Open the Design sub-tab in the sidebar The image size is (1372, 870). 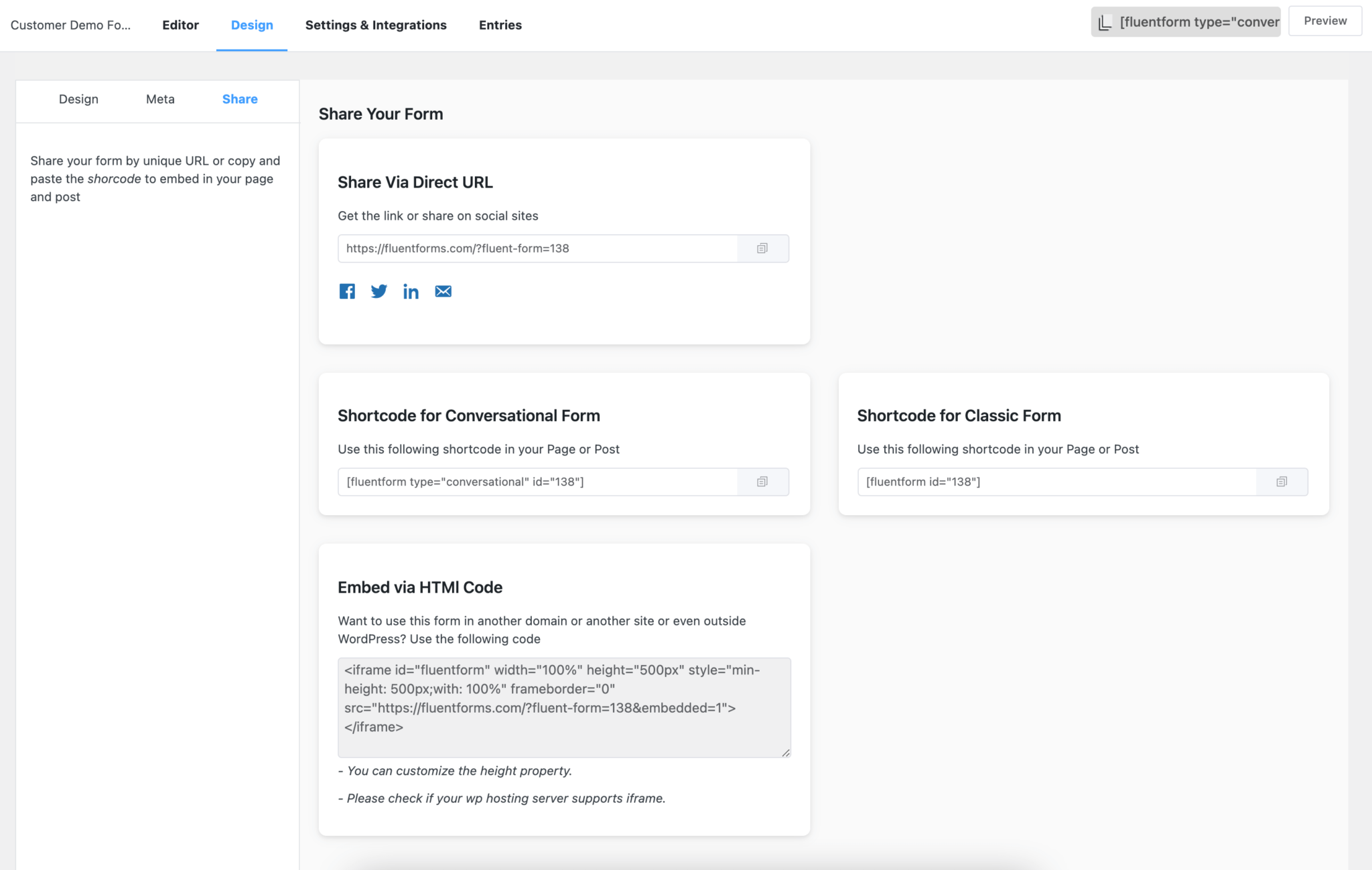point(78,98)
